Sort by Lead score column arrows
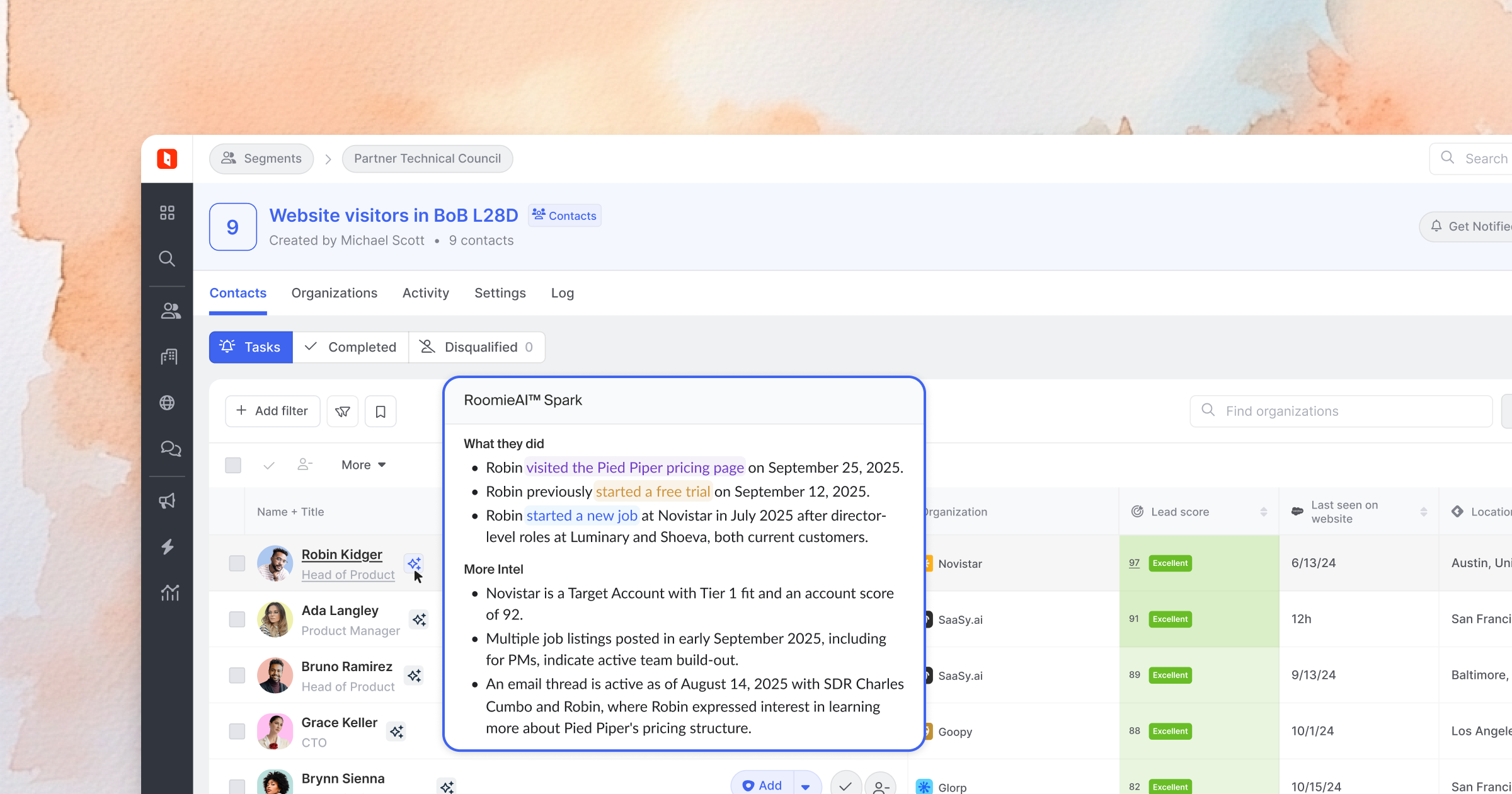The image size is (1512, 794). click(x=1263, y=512)
